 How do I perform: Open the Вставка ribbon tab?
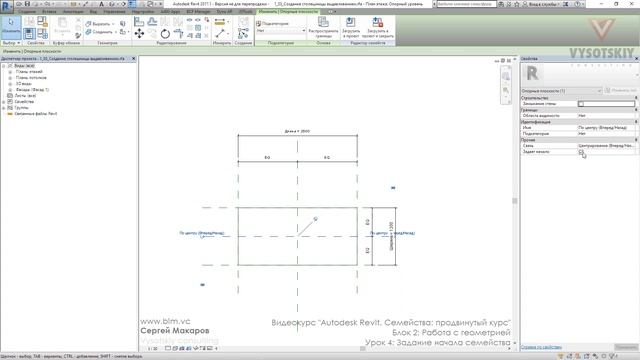[49, 11]
